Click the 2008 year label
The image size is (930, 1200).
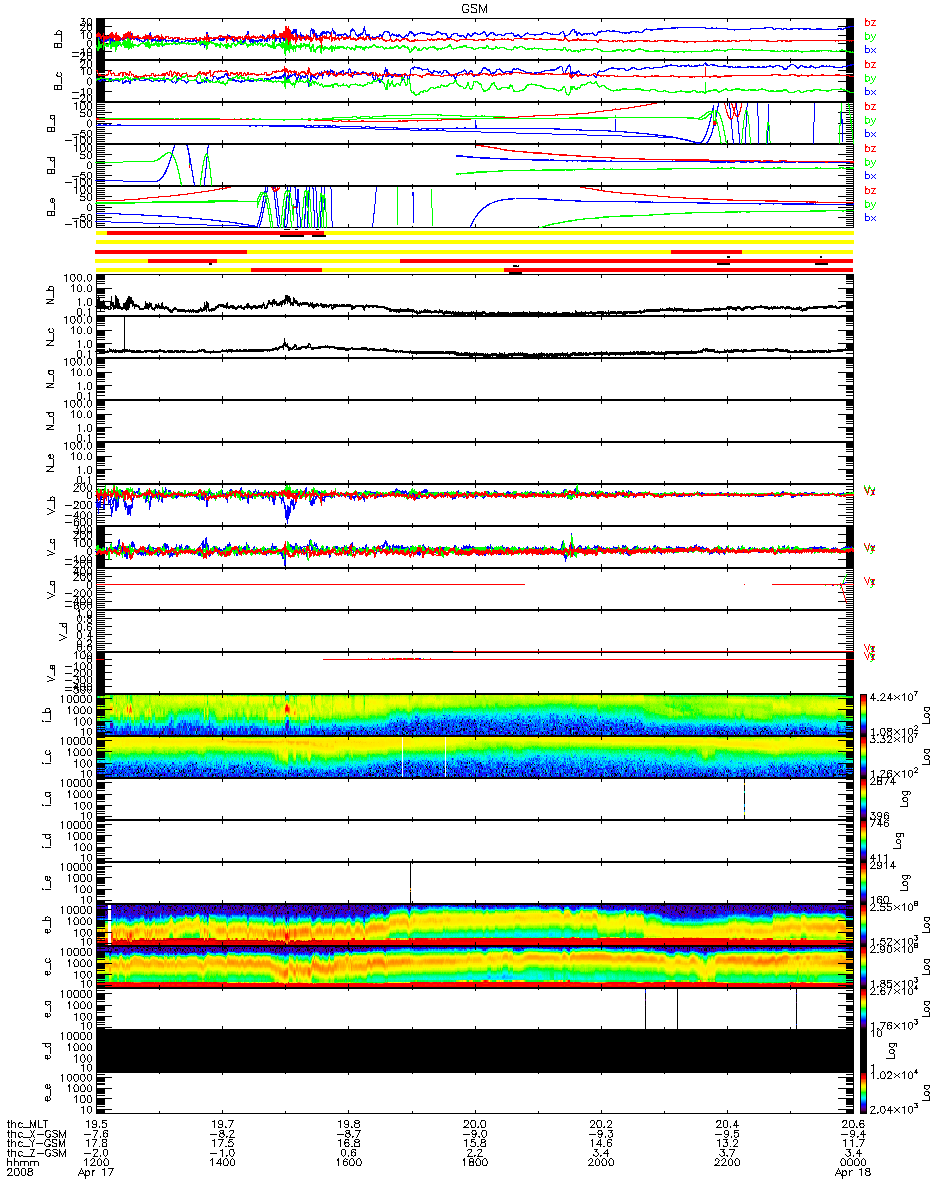pyautogui.click(x=19, y=1172)
